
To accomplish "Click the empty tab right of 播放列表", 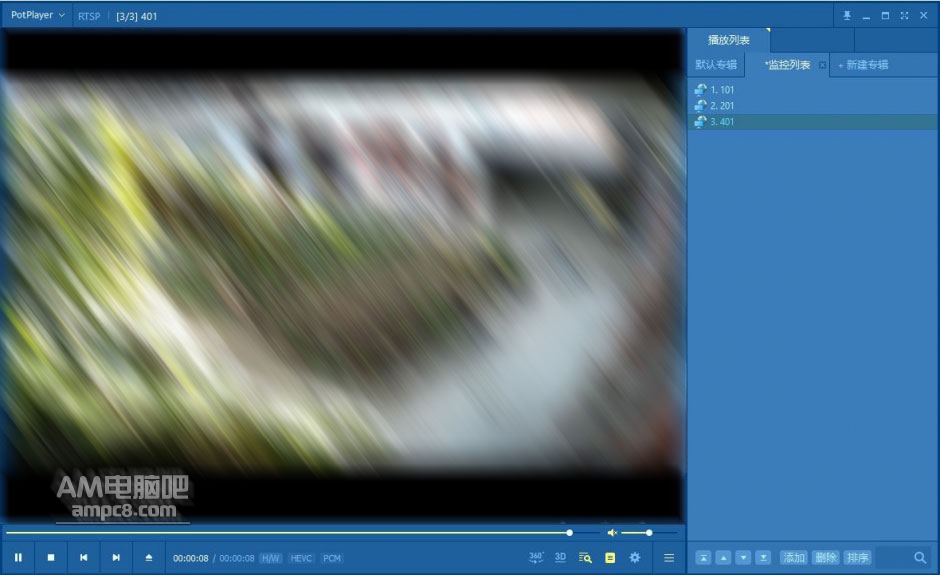I will [812, 40].
